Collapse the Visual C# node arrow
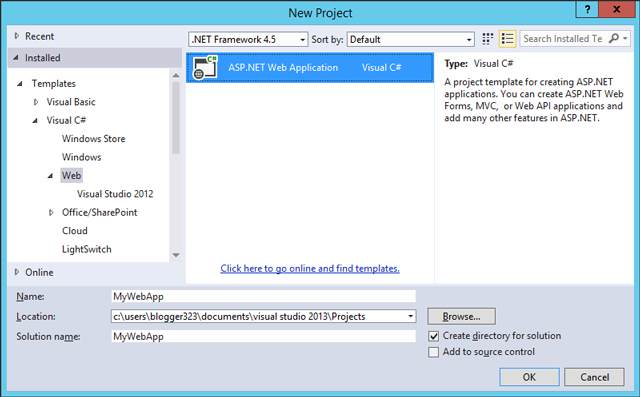Screen dimensions: 640x397 click(x=35, y=121)
